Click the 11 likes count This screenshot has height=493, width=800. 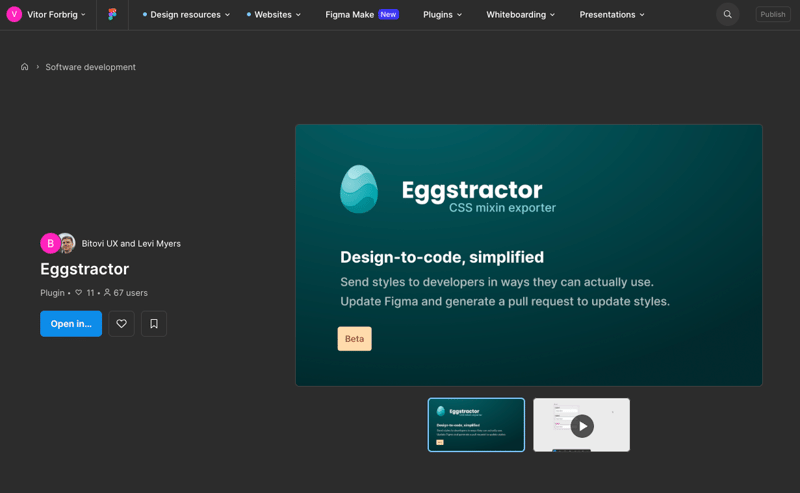click(x=85, y=293)
